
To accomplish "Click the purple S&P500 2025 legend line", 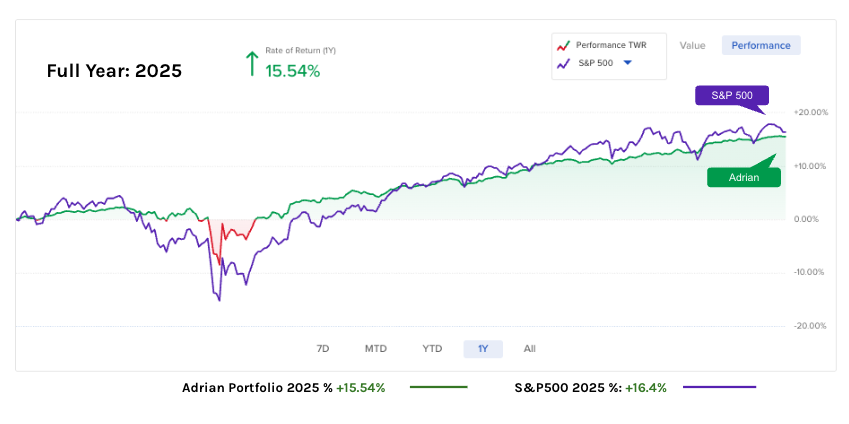I will pyautogui.click(x=716, y=387).
